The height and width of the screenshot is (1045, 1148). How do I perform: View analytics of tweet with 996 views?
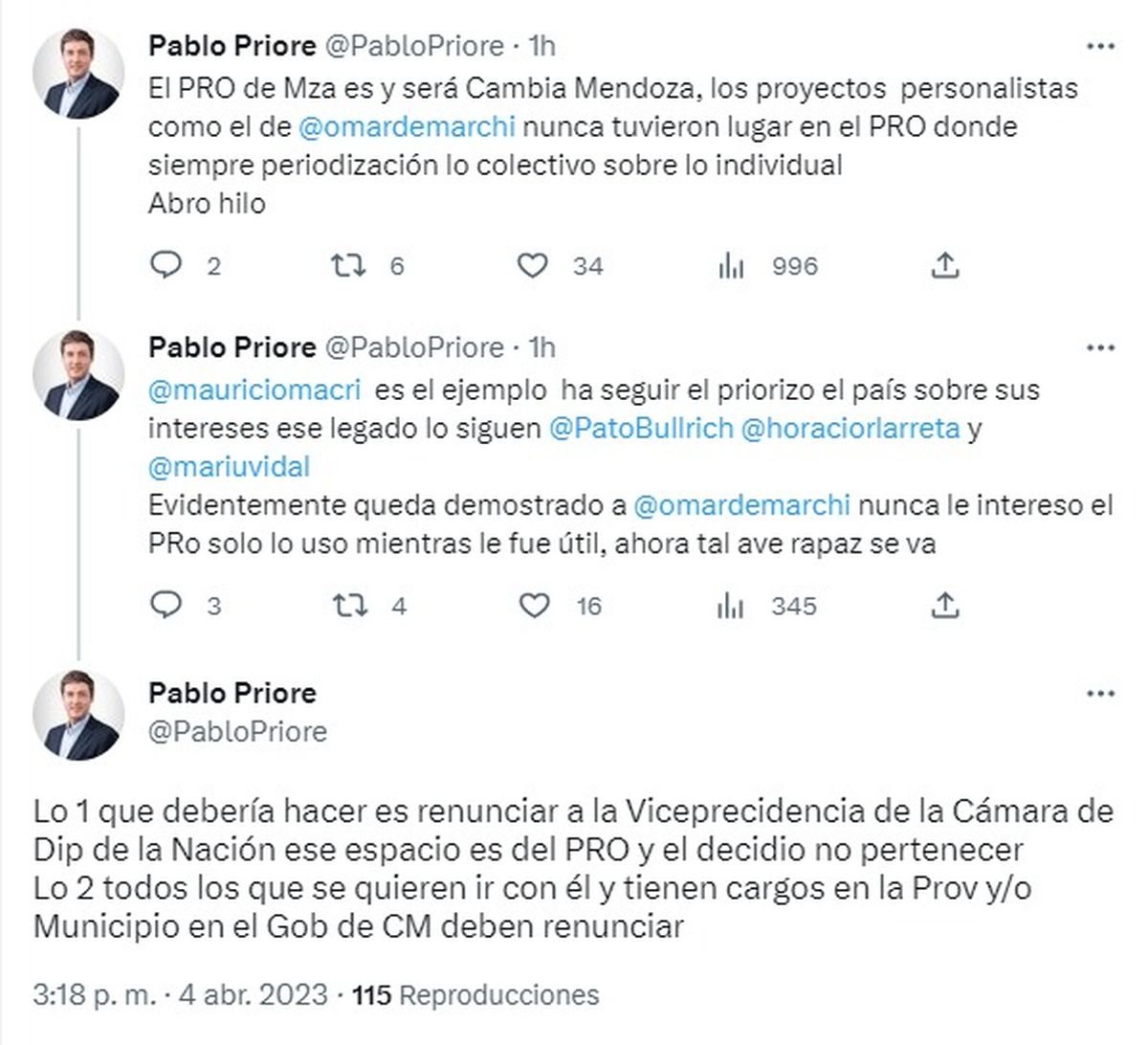(x=731, y=265)
